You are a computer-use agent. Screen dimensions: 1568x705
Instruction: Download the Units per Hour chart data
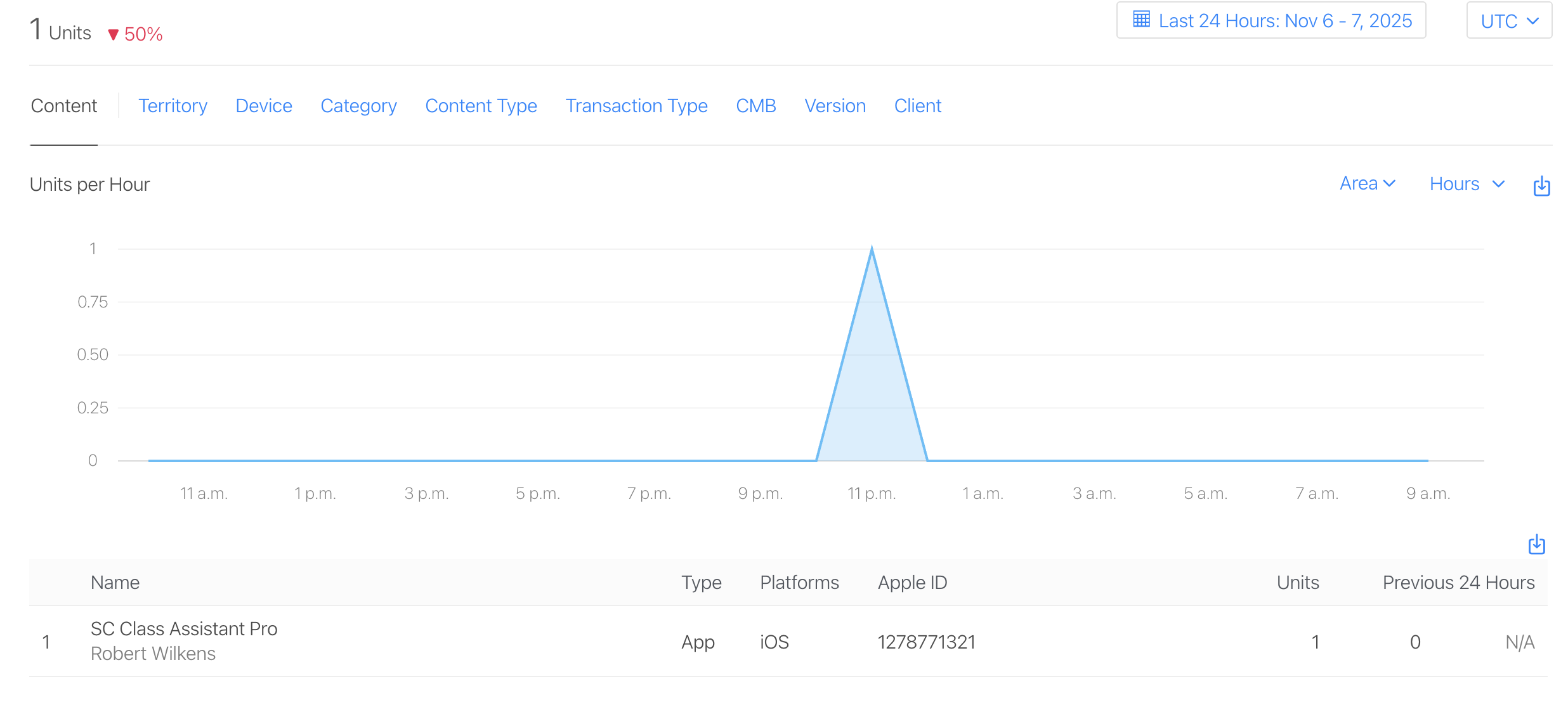click(x=1541, y=185)
